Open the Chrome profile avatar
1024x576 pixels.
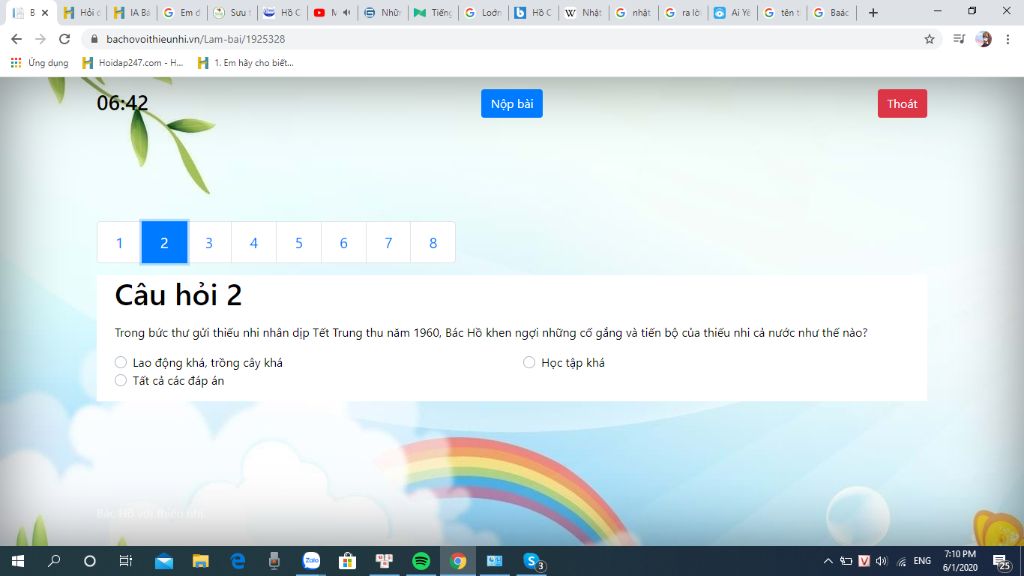click(984, 39)
